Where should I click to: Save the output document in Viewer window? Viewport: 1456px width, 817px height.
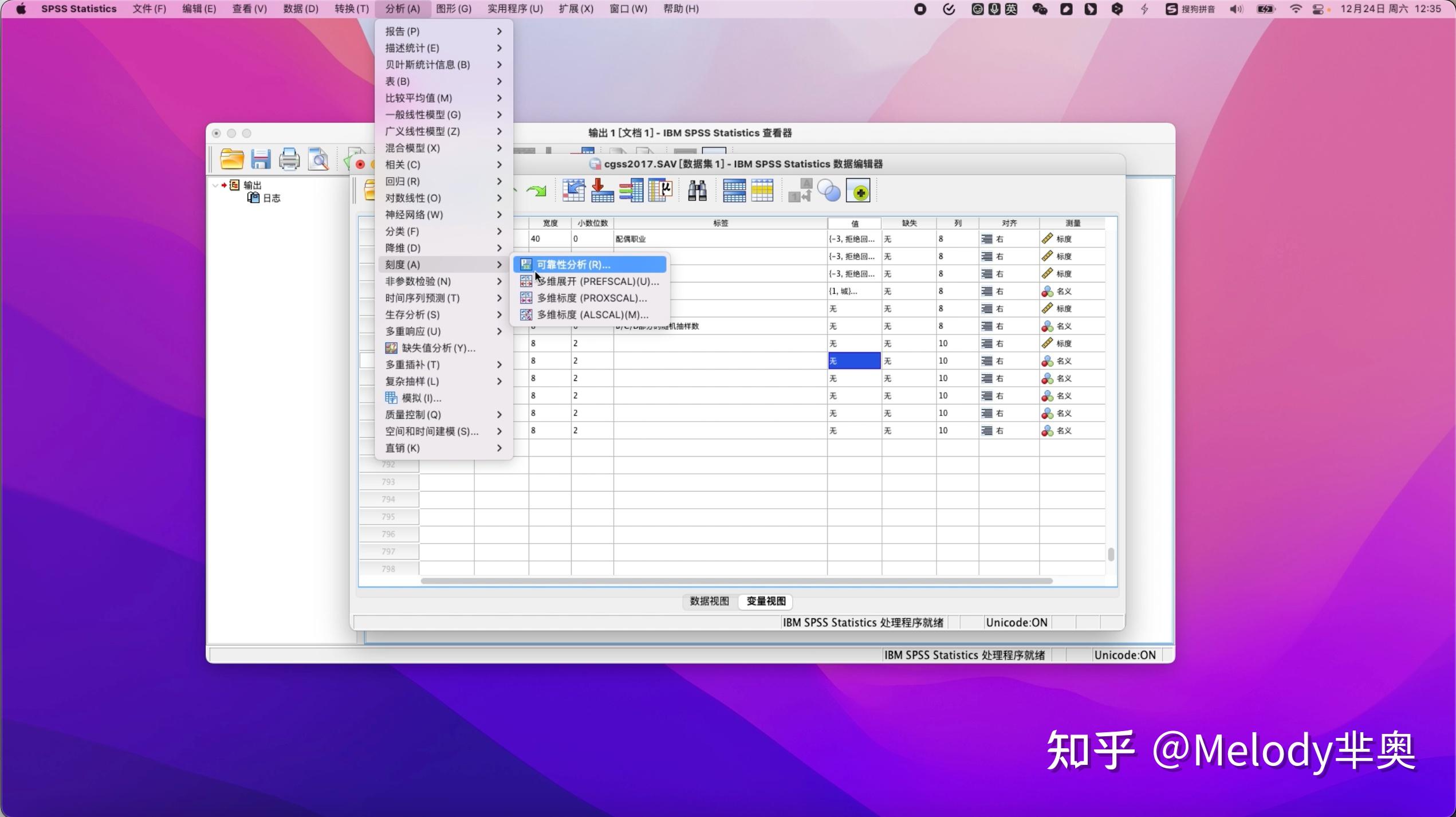[x=261, y=159]
